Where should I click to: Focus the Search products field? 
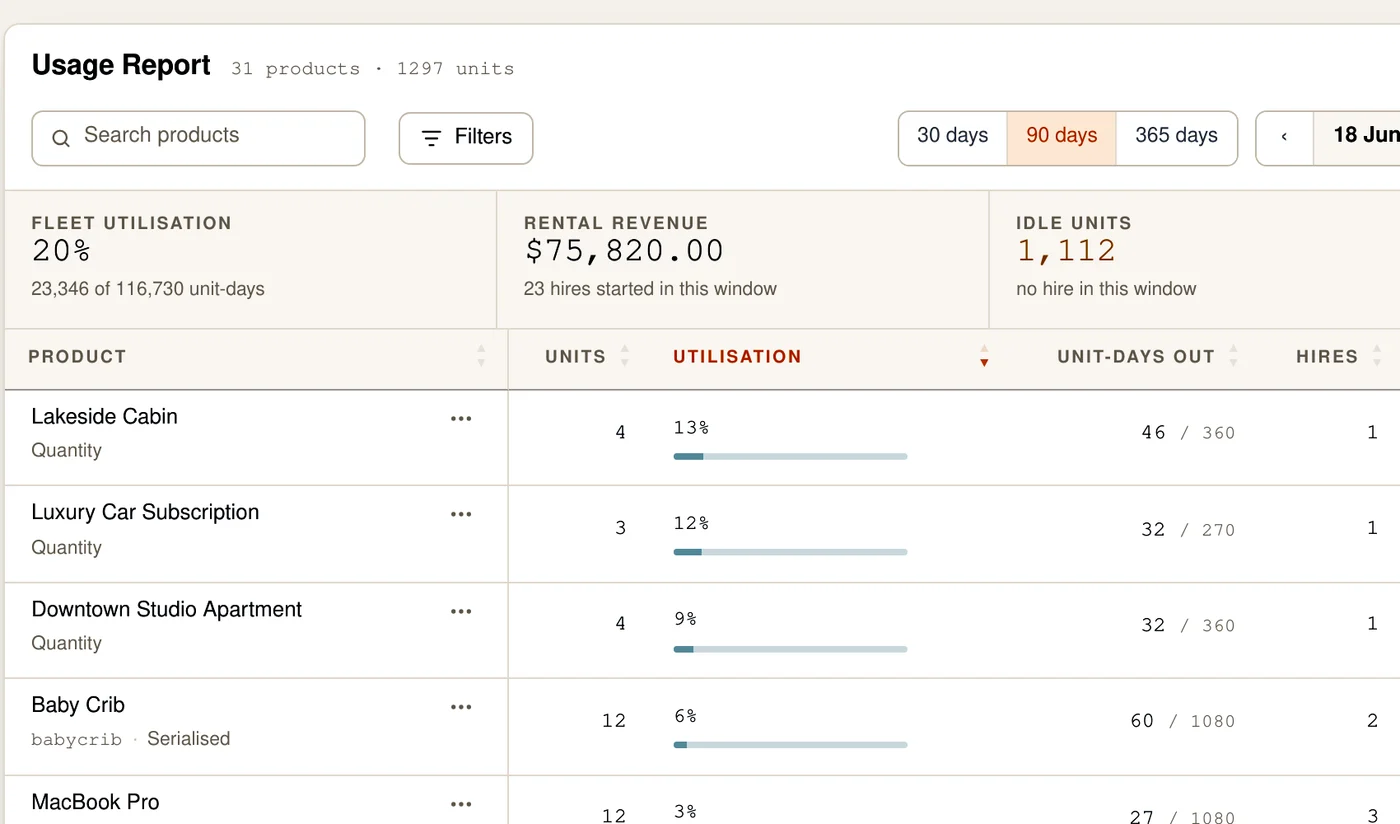pyautogui.click(x=198, y=138)
